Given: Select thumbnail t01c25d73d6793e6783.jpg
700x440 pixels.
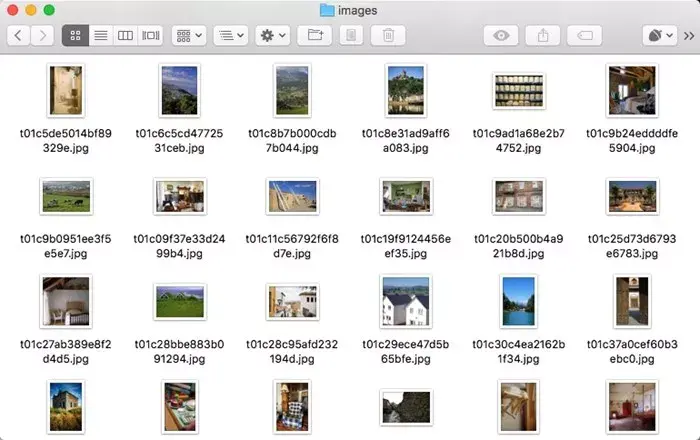Looking at the screenshot, I should [x=632, y=196].
